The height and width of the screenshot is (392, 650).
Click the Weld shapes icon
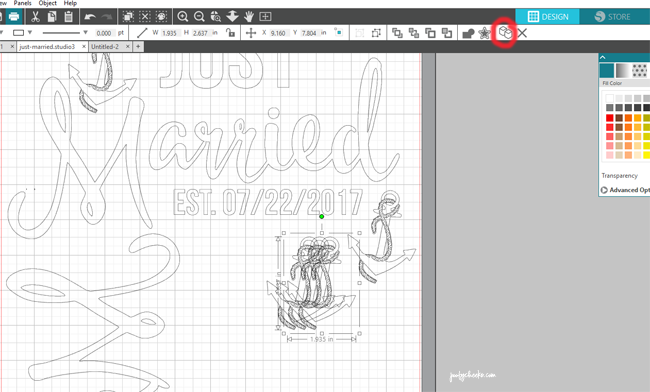click(x=468, y=33)
